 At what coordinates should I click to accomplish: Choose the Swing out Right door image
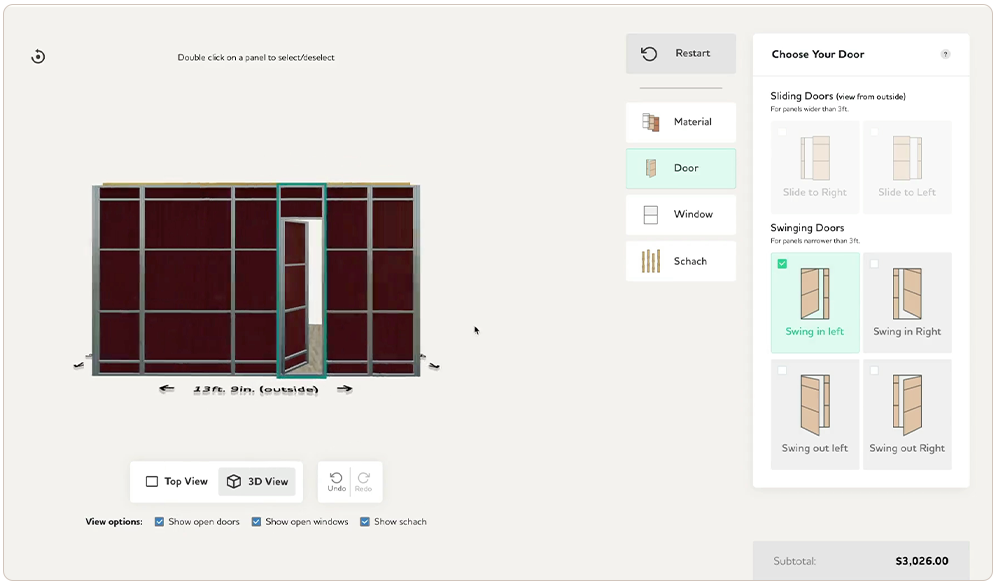pos(907,404)
